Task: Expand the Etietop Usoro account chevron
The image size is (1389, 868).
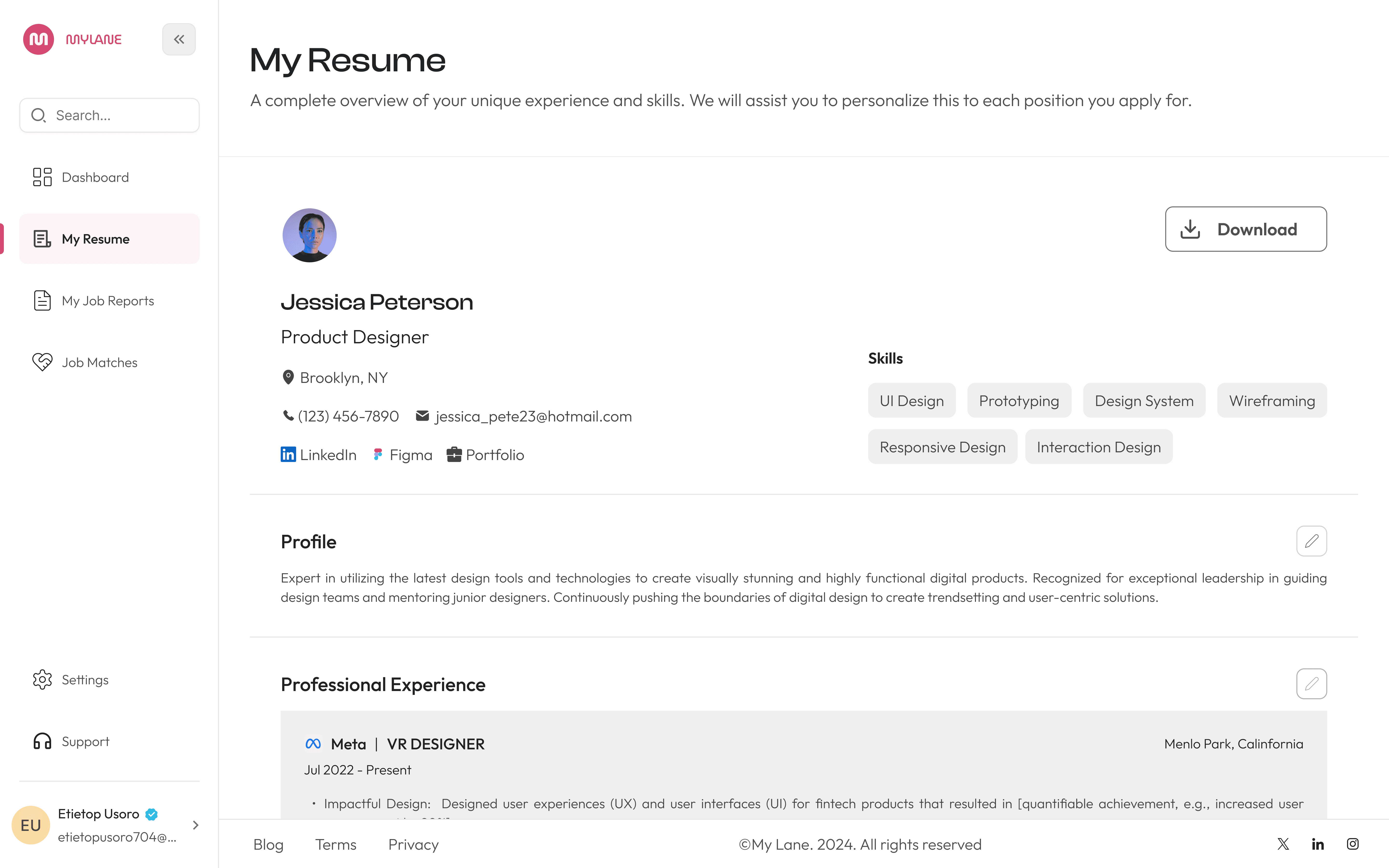Action: [x=196, y=825]
